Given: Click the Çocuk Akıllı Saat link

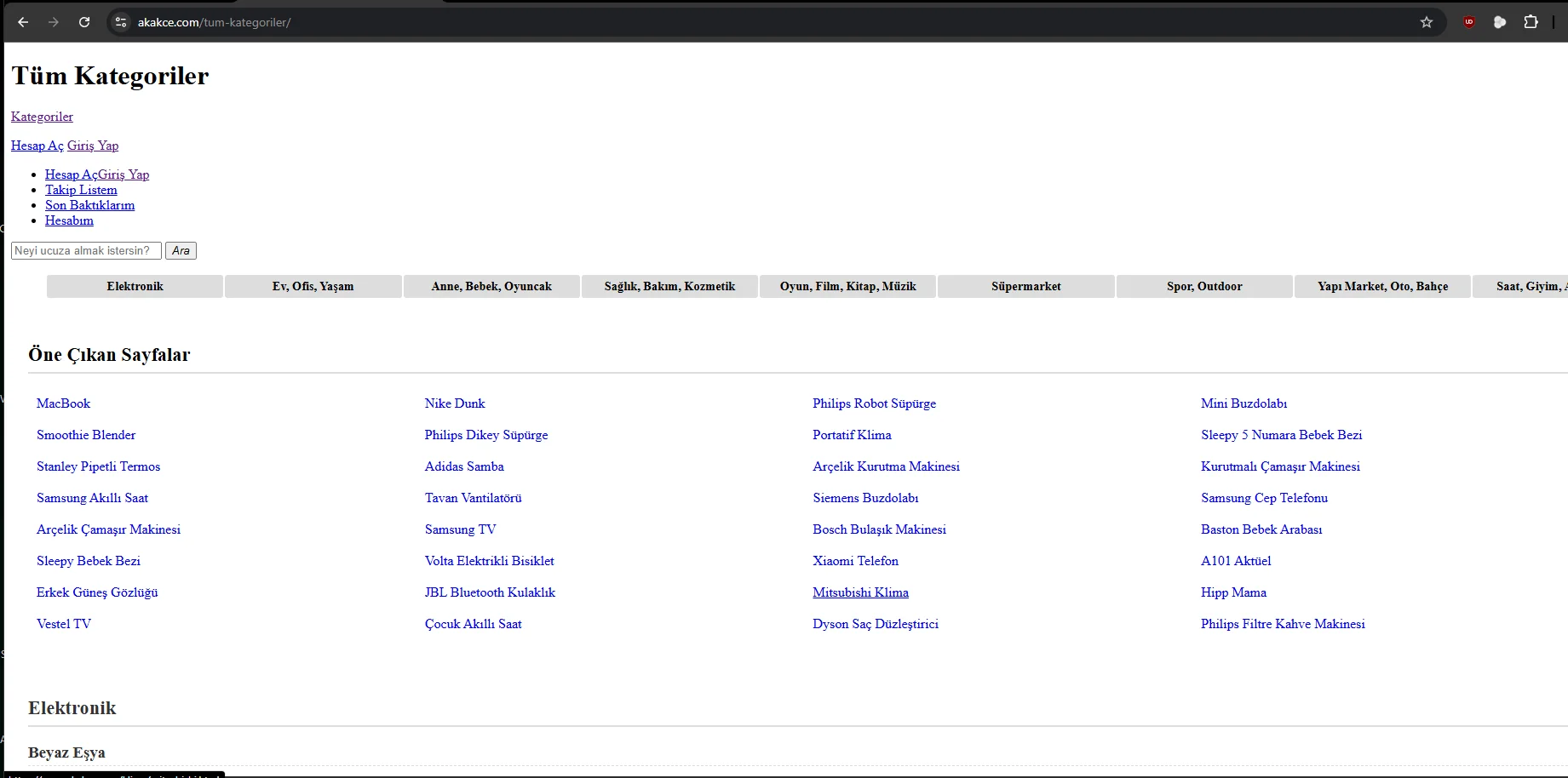Looking at the screenshot, I should click(x=474, y=624).
